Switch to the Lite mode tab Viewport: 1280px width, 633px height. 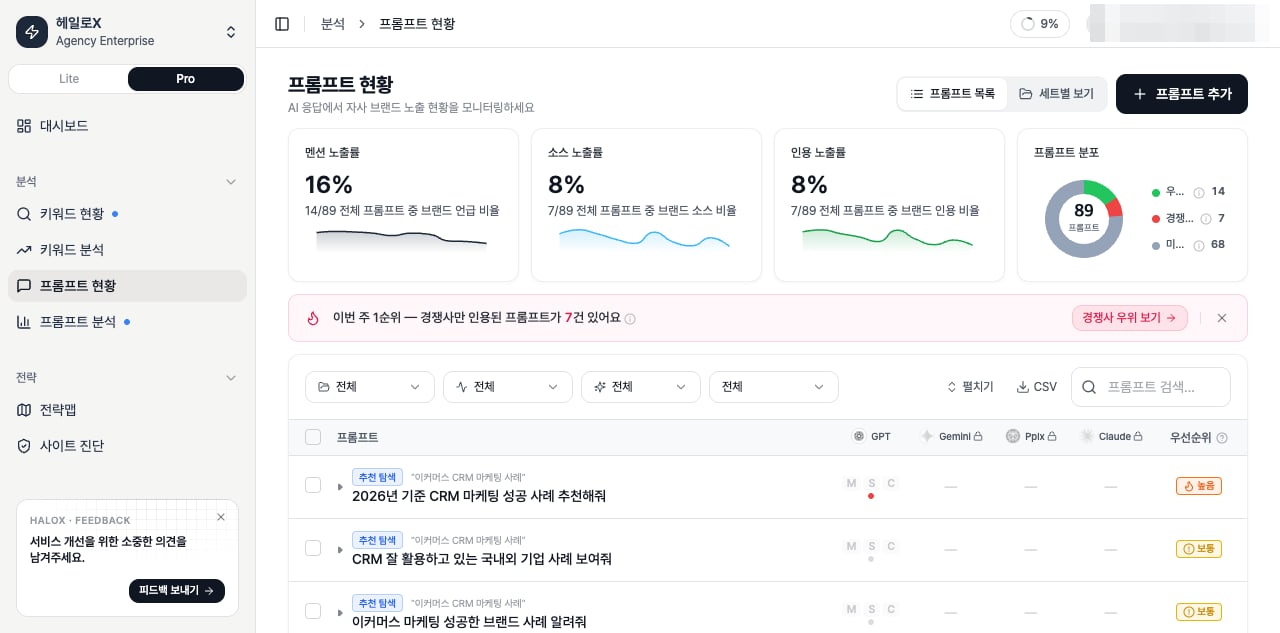[x=69, y=79]
